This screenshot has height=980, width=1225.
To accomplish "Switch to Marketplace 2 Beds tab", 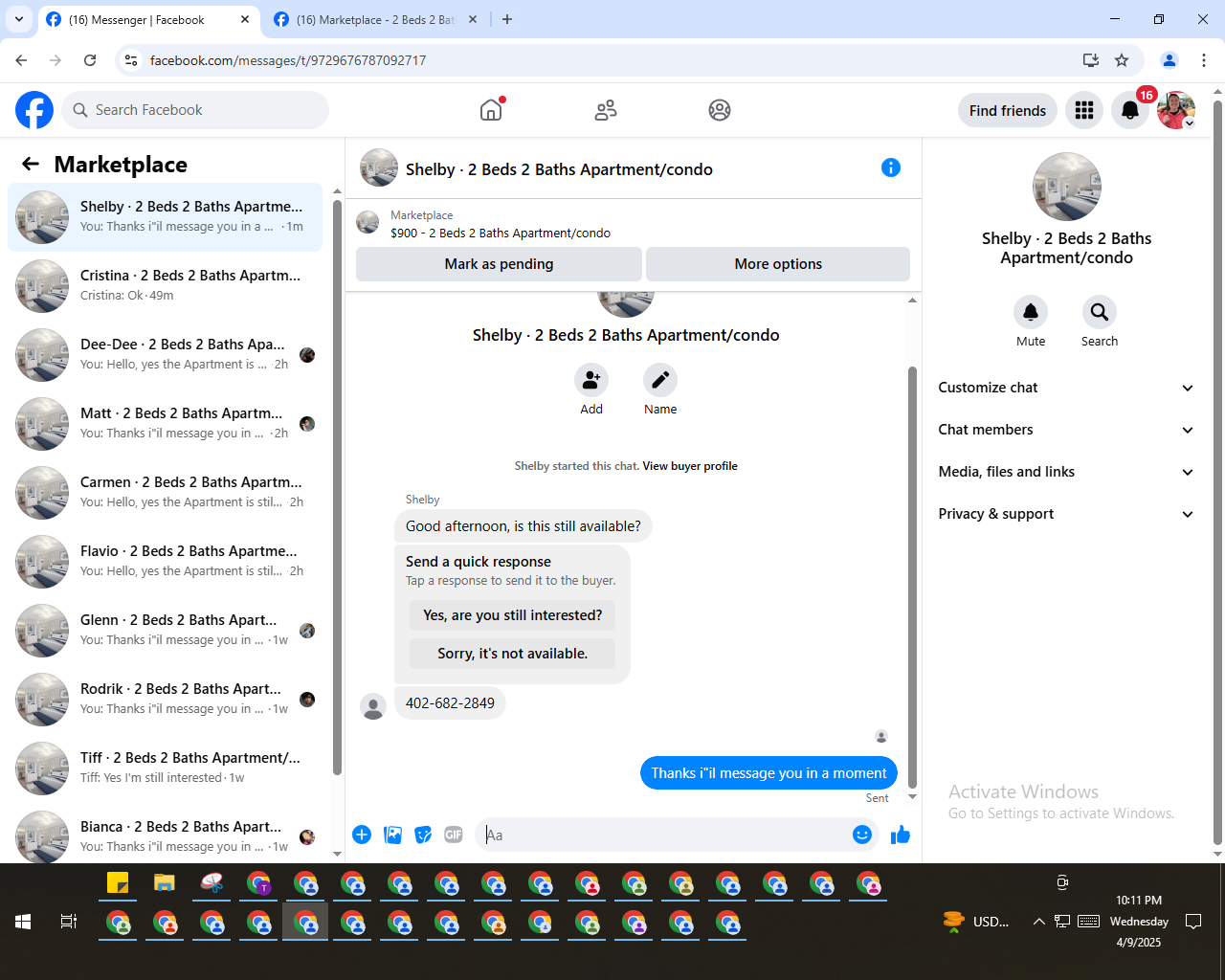I will pos(374,19).
